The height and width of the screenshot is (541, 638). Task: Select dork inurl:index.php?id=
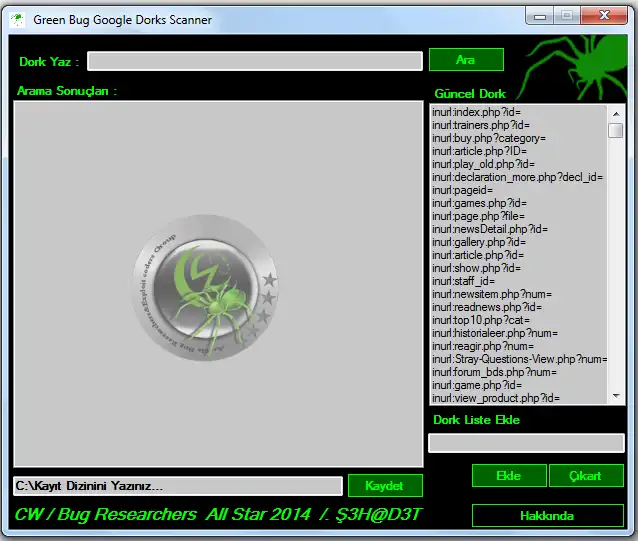(x=476, y=112)
